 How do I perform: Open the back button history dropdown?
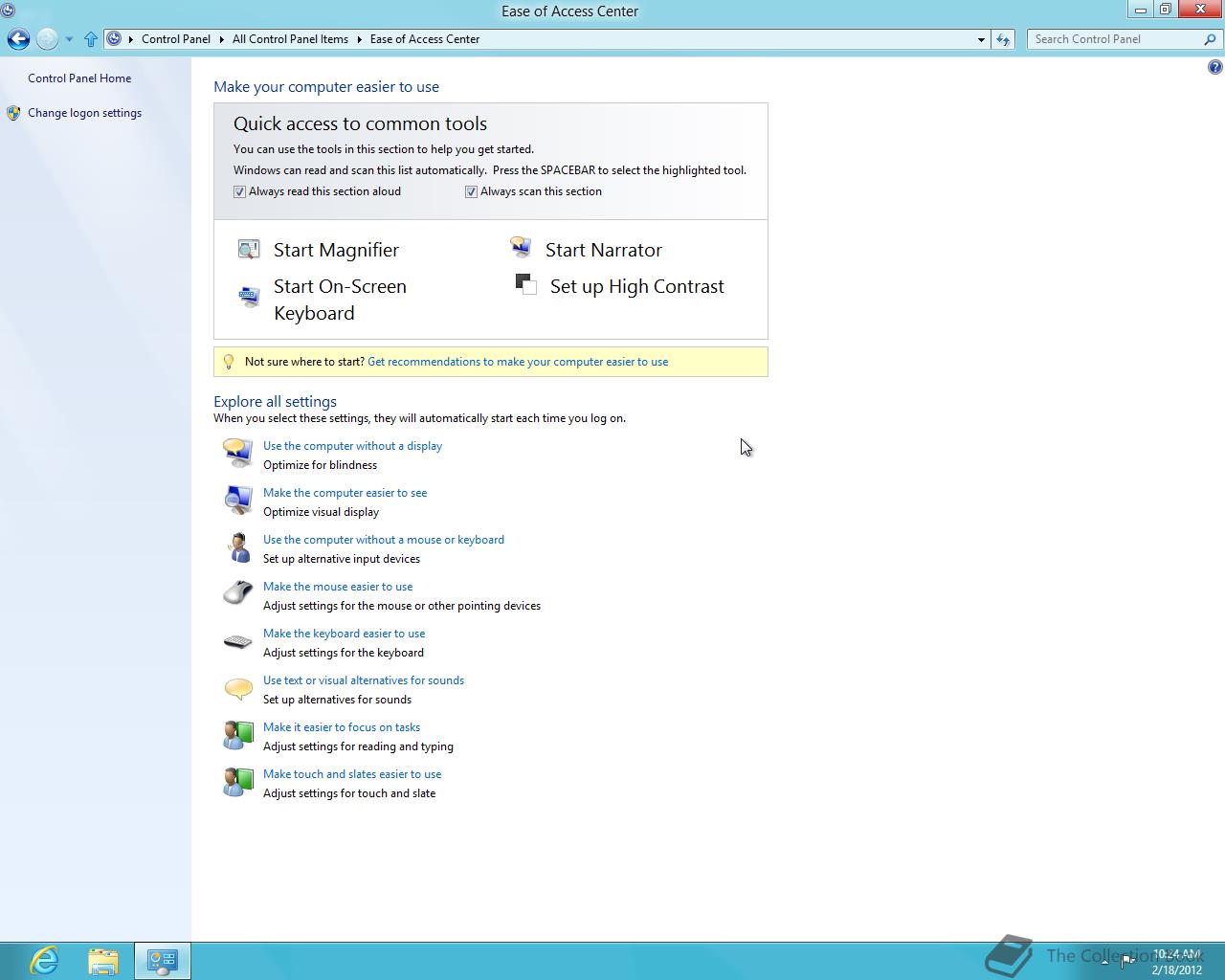click(x=68, y=39)
